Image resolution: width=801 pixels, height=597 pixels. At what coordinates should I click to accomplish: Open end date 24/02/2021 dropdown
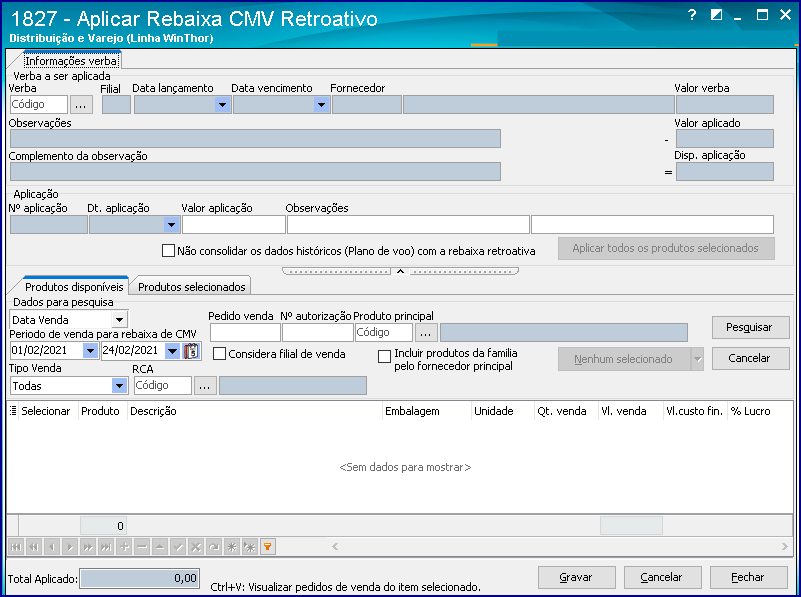tap(173, 351)
